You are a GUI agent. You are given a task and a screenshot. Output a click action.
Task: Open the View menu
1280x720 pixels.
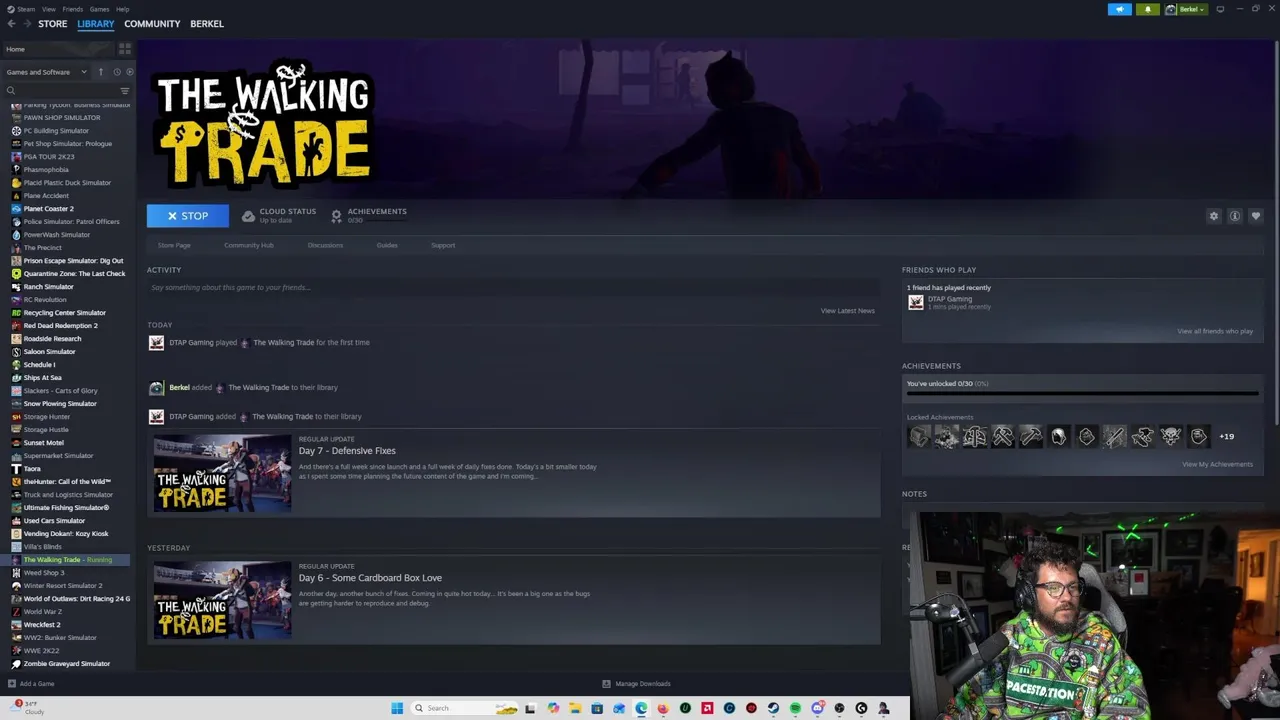48,9
